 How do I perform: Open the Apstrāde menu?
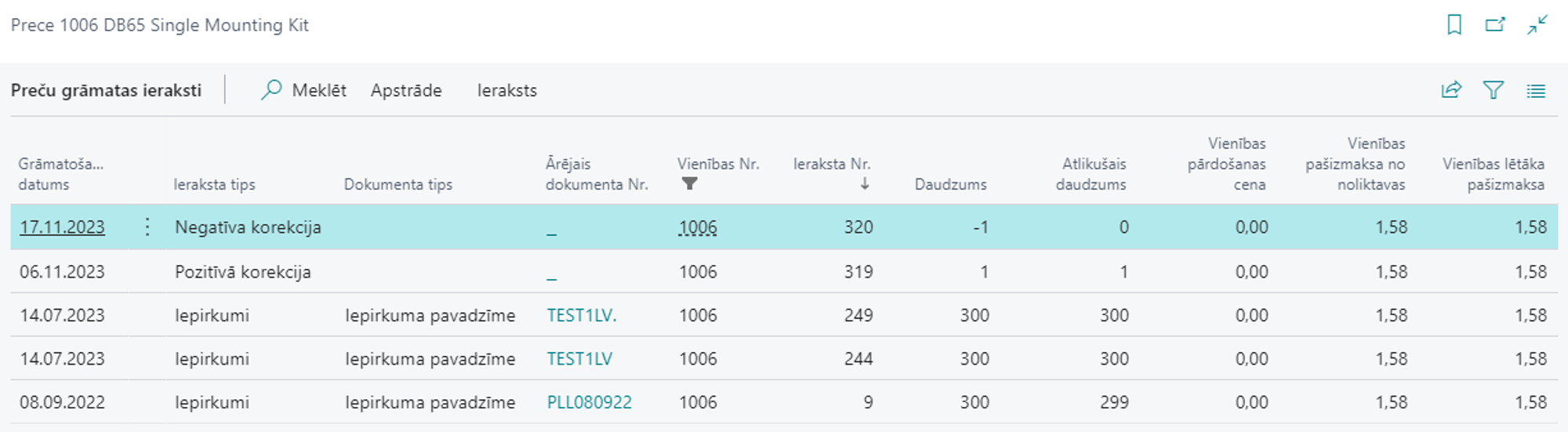(x=406, y=90)
